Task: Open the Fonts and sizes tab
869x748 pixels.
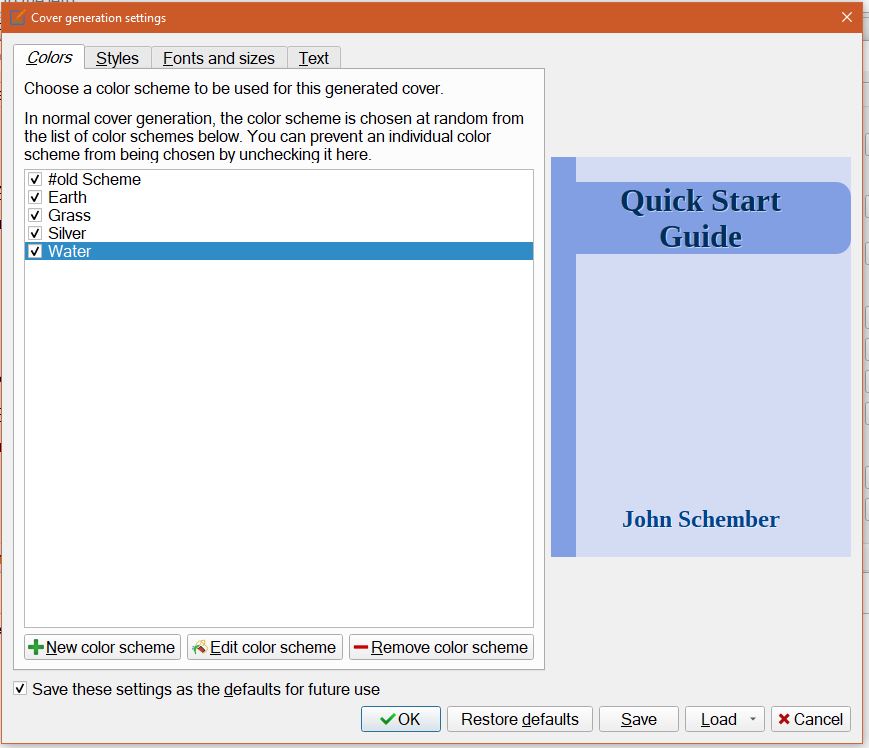Action: pos(218,58)
